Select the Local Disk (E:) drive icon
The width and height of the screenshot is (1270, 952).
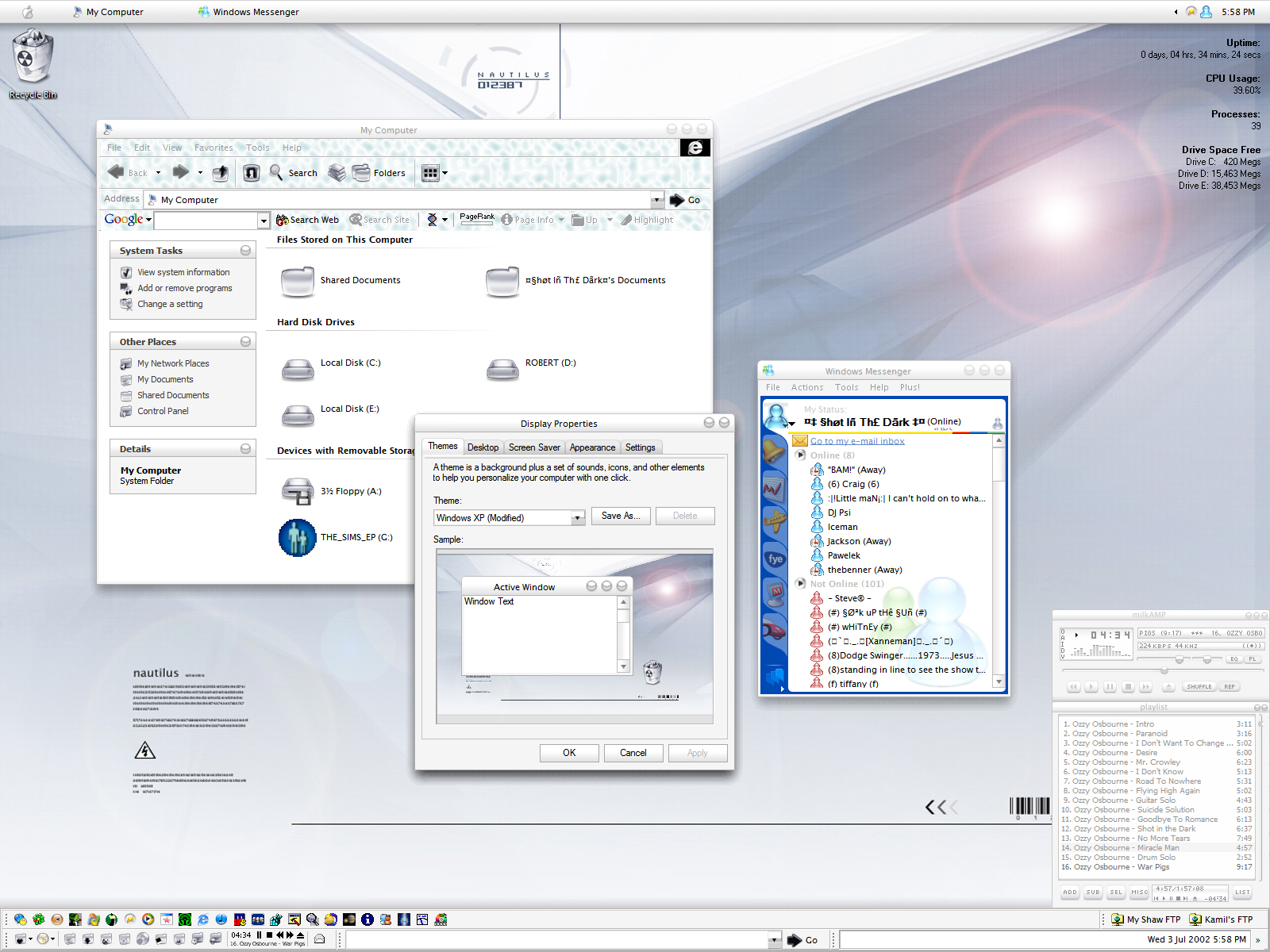tap(298, 415)
